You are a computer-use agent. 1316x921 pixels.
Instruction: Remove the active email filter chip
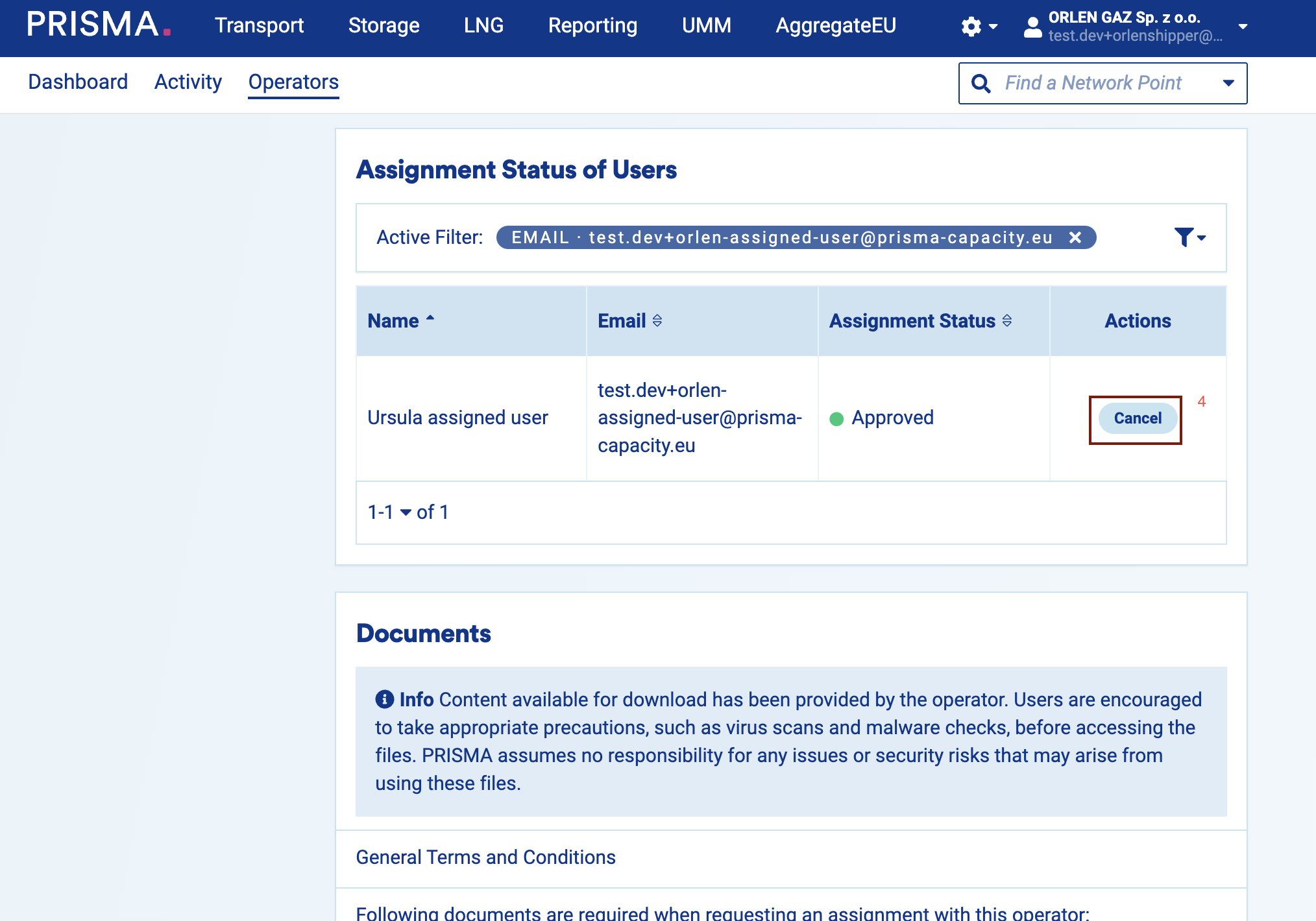1075,237
